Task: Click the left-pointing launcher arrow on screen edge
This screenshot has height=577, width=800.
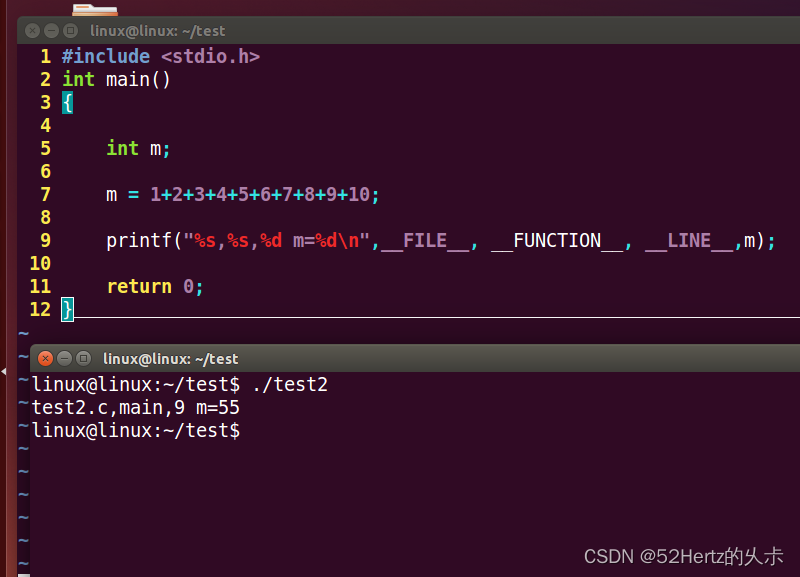Action: point(4,371)
